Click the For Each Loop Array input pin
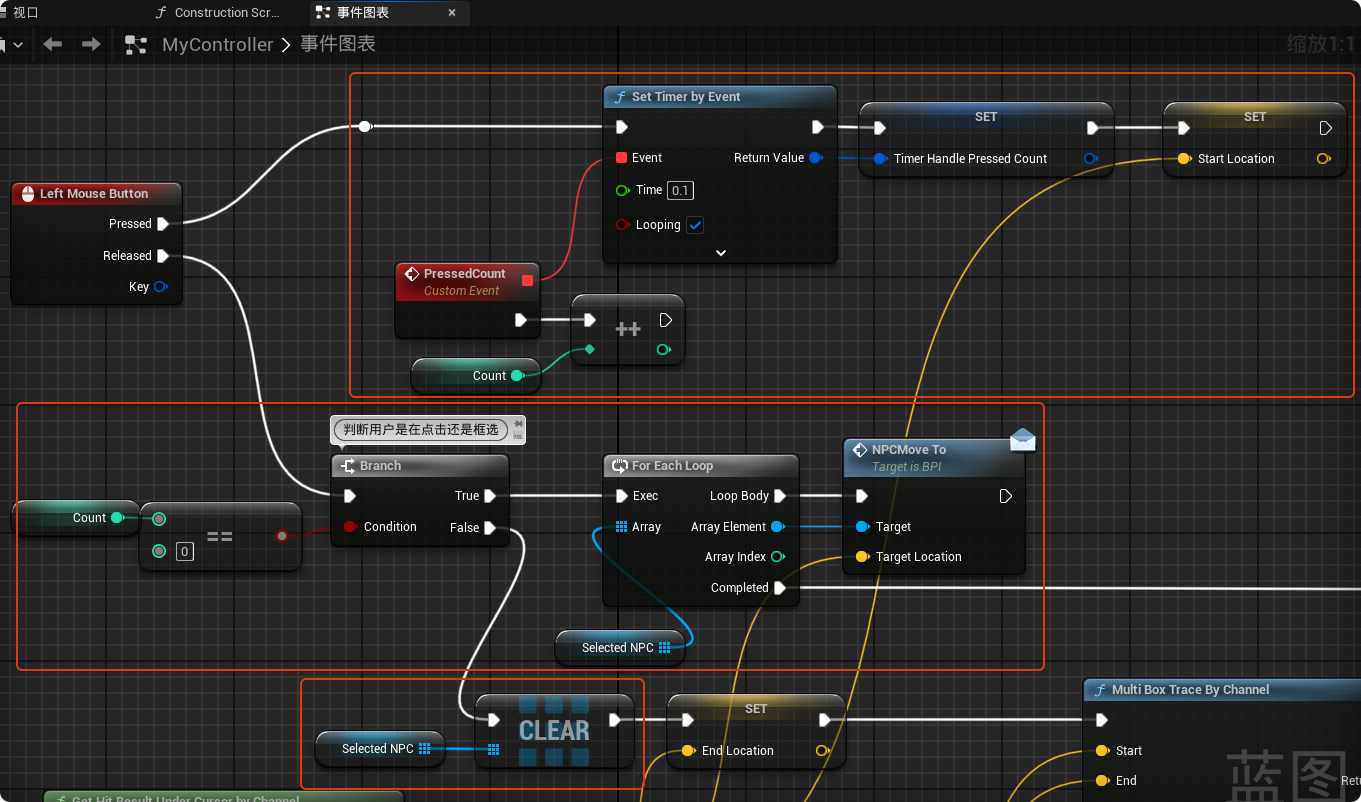Screen dimensions: 1361x802 pos(621,527)
